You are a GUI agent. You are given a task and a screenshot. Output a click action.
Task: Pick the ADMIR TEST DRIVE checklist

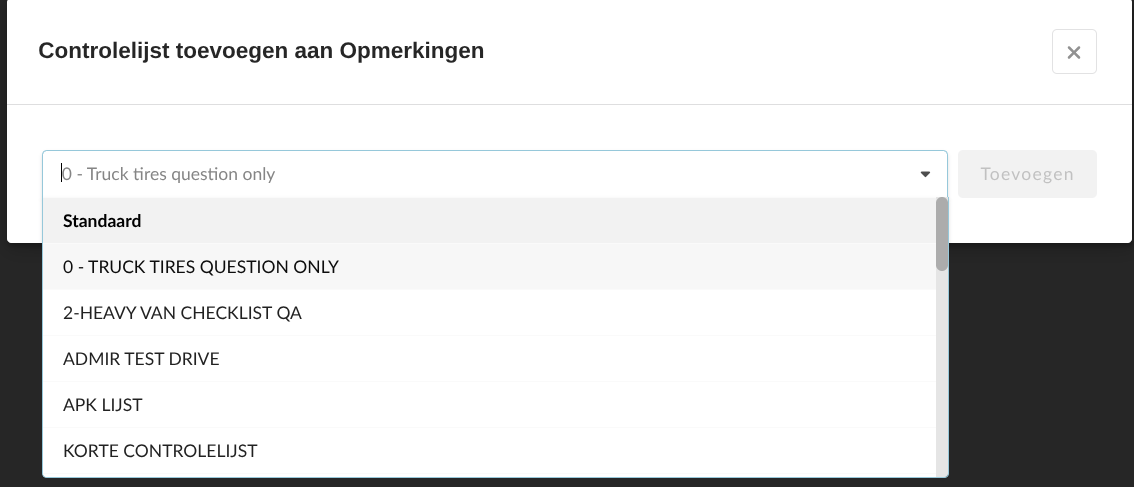click(141, 359)
